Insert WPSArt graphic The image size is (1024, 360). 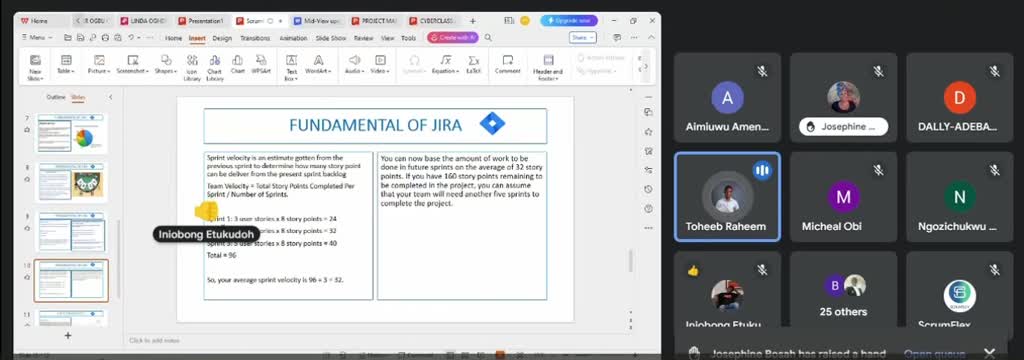[x=261, y=64]
